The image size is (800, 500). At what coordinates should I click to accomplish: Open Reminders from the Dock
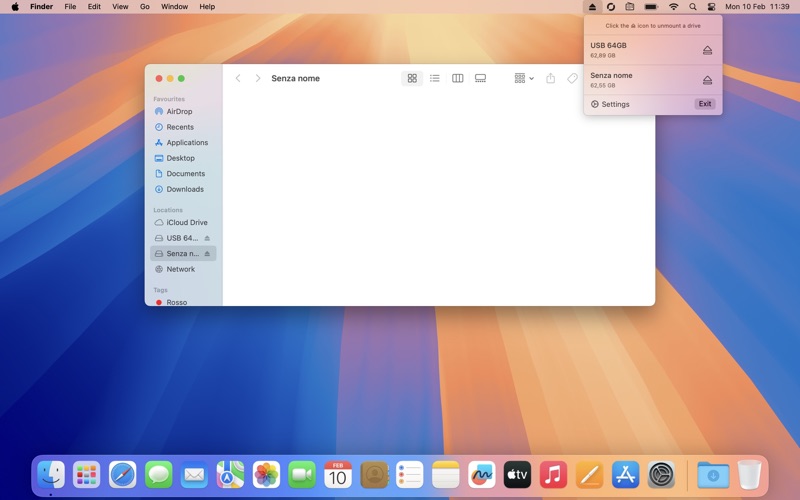410,474
